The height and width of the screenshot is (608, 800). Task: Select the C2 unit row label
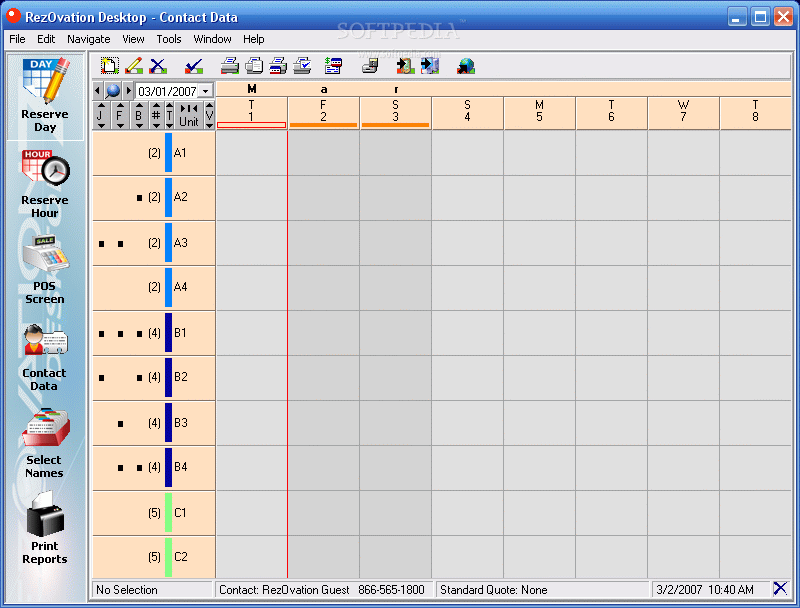[181, 556]
